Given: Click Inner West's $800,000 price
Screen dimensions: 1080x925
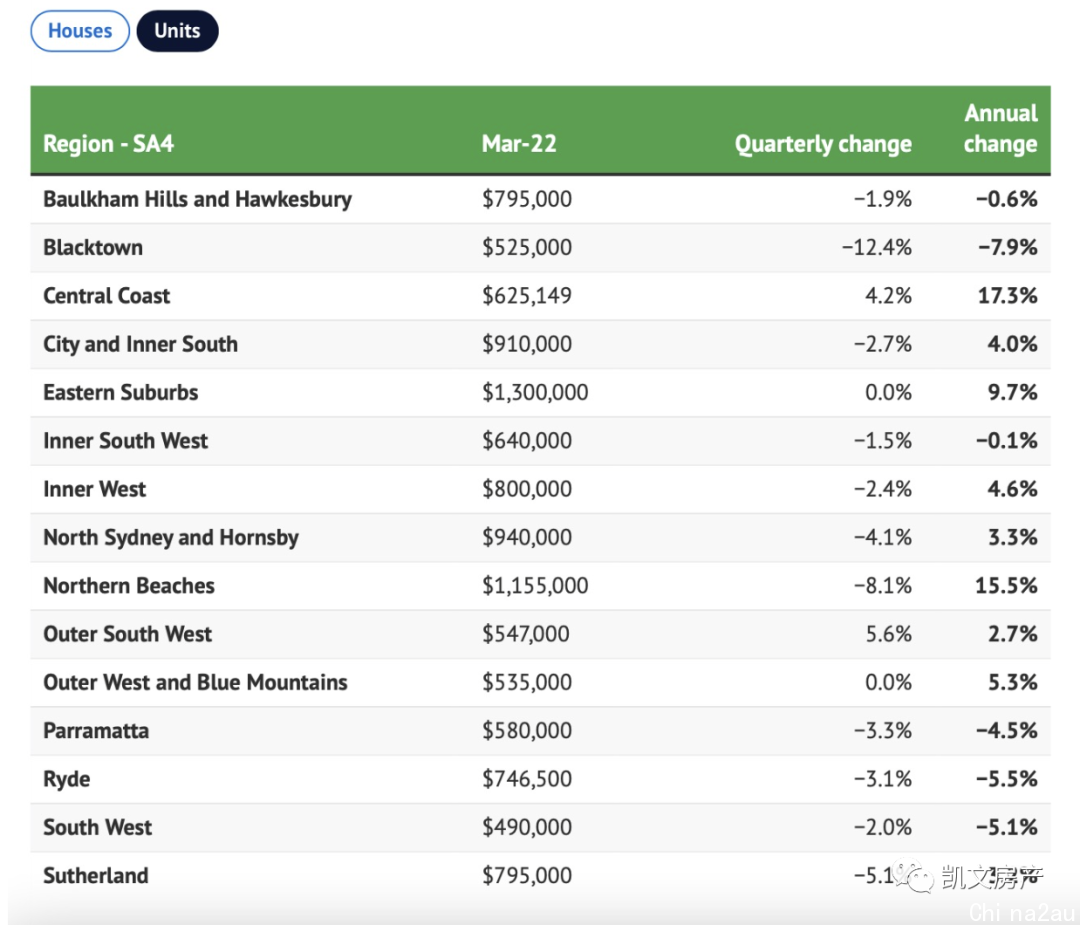Looking at the screenshot, I should coord(527,488).
